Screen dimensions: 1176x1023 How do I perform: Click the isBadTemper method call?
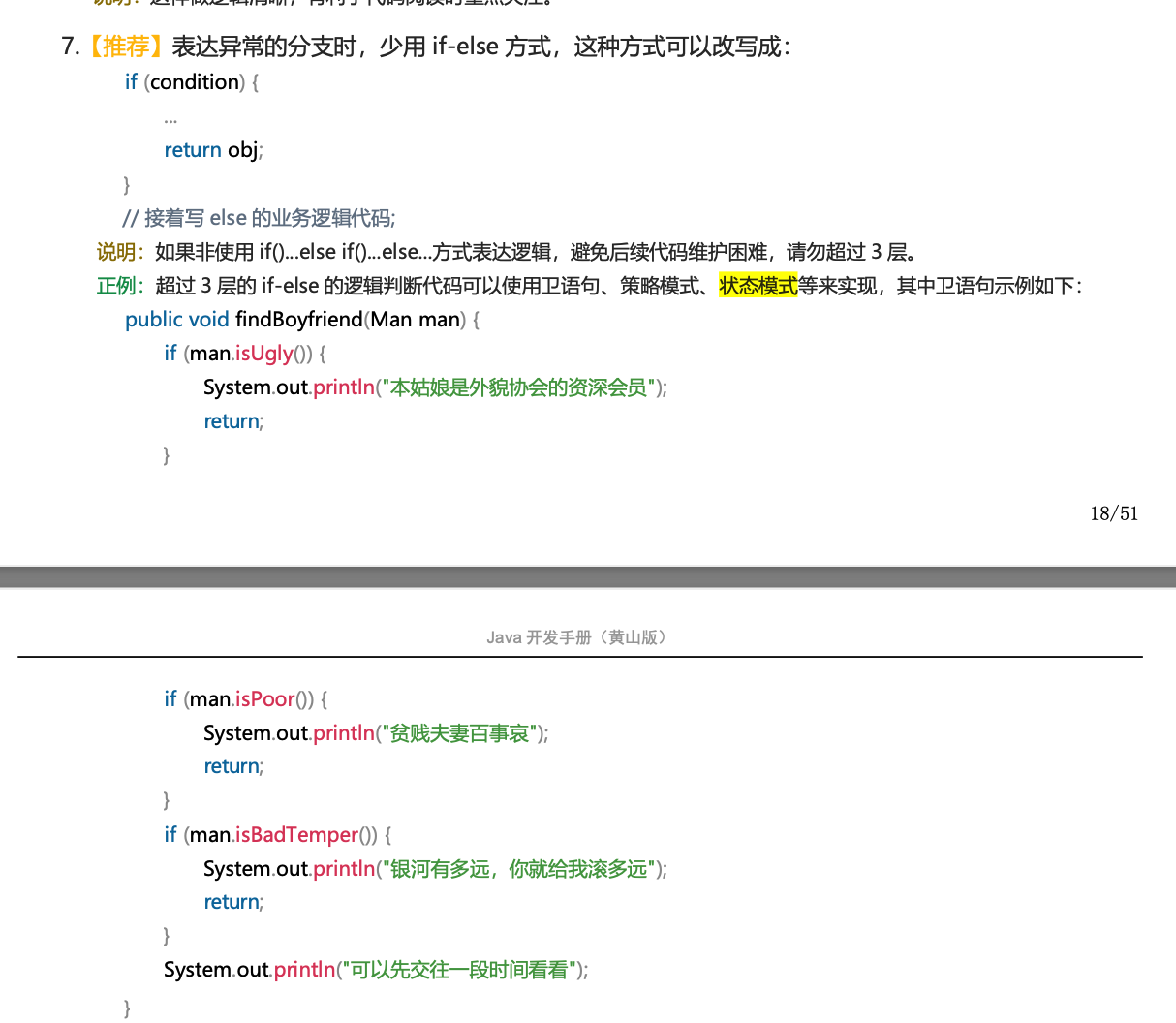[x=296, y=835]
